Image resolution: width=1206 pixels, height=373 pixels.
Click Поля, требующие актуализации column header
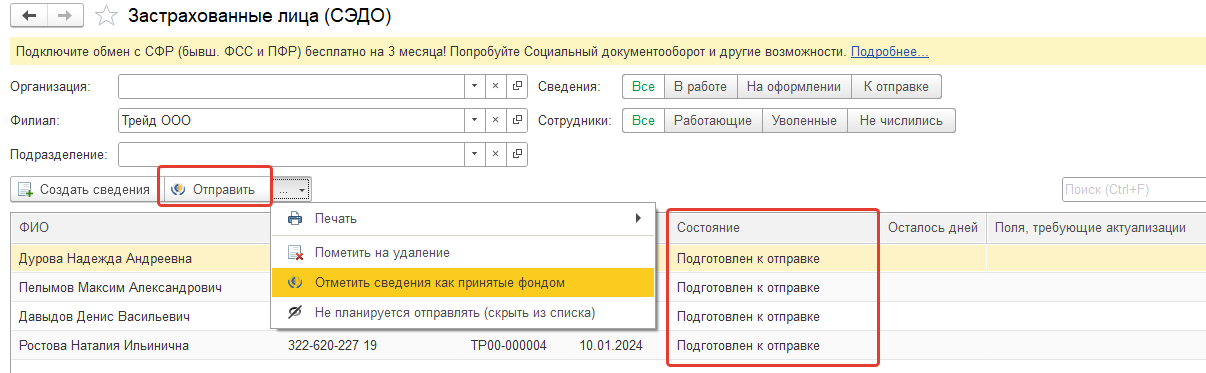(x=1096, y=228)
